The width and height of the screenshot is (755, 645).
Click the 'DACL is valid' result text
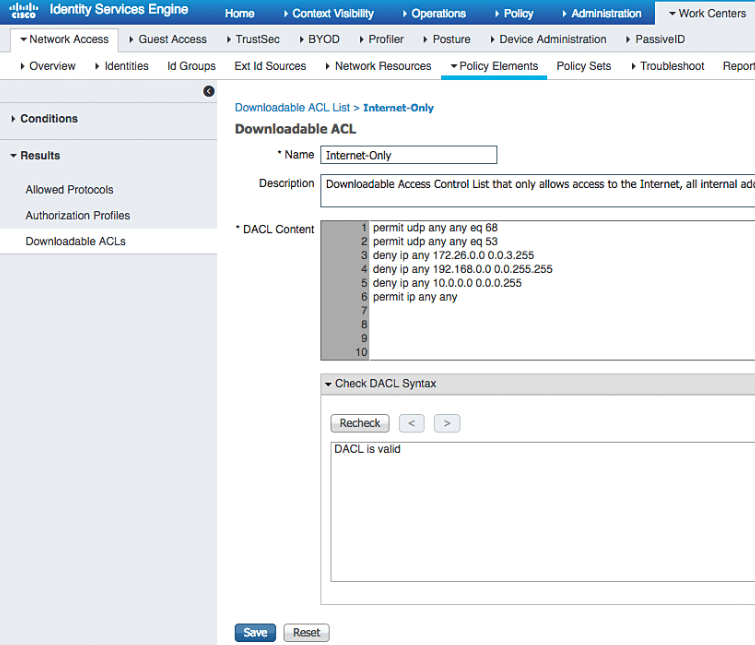(x=367, y=449)
